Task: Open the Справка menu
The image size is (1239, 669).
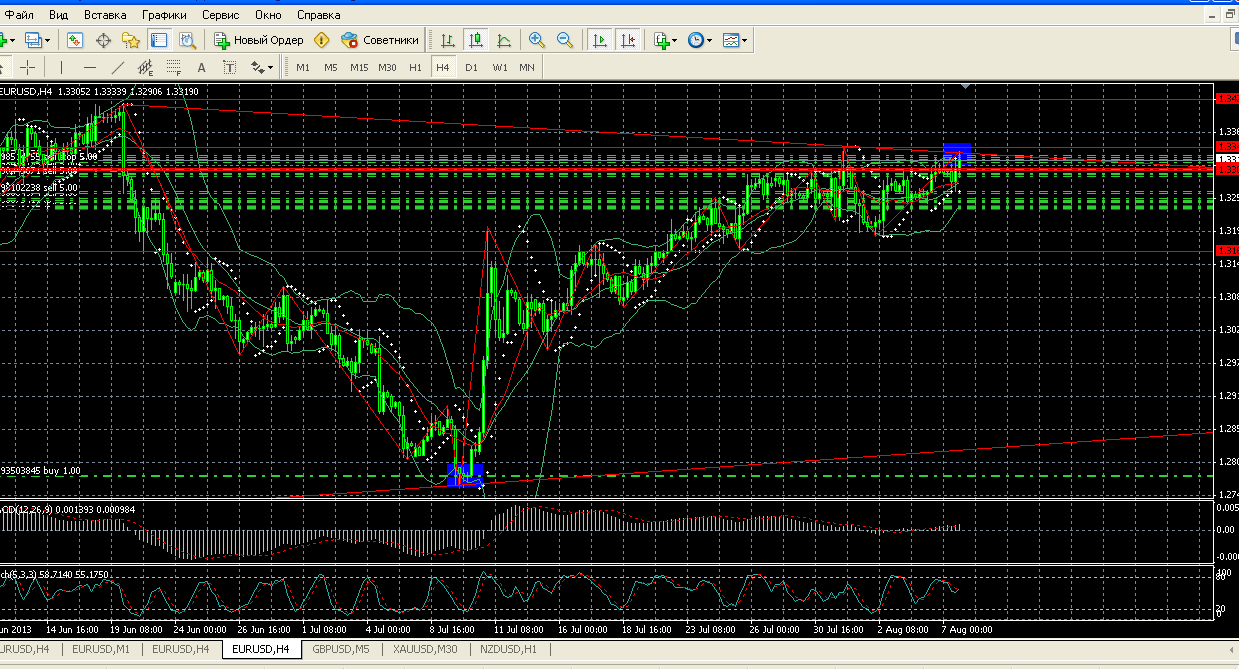Action: [x=319, y=15]
